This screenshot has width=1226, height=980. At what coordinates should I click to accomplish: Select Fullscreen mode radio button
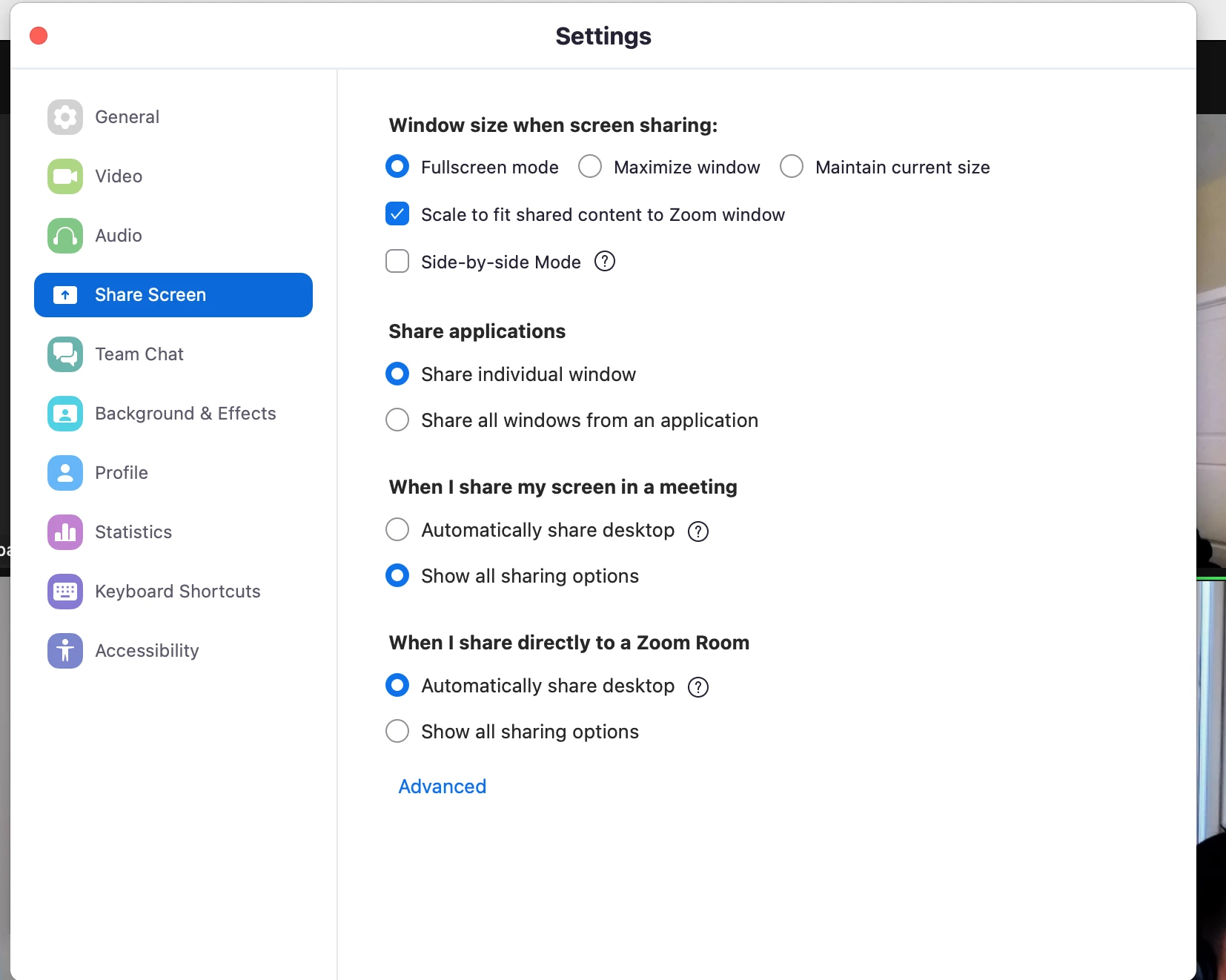pyautogui.click(x=397, y=166)
